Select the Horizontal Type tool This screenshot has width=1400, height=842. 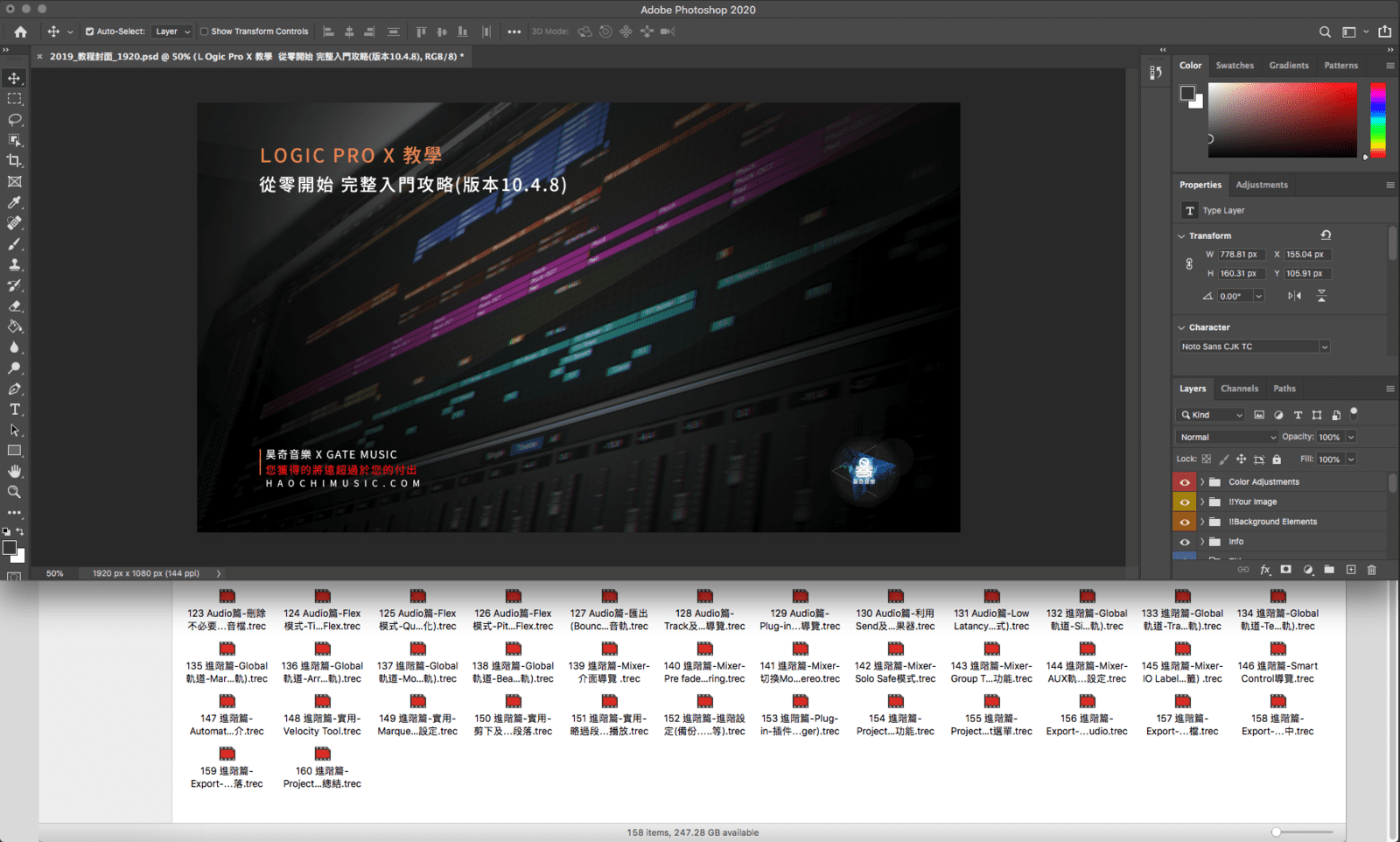15,410
